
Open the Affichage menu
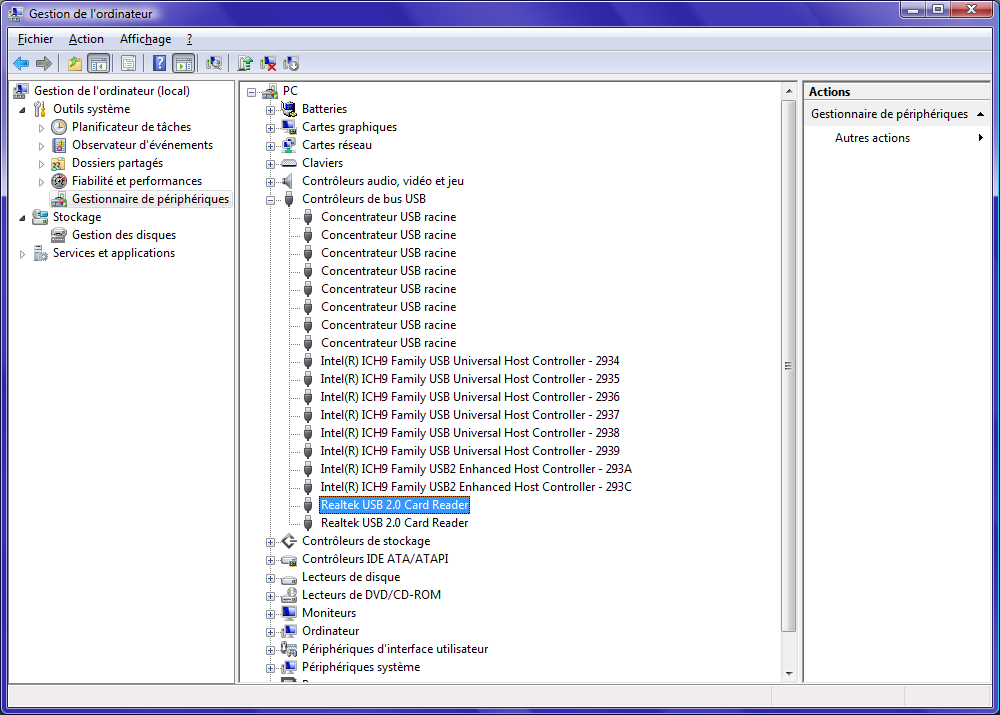point(145,39)
